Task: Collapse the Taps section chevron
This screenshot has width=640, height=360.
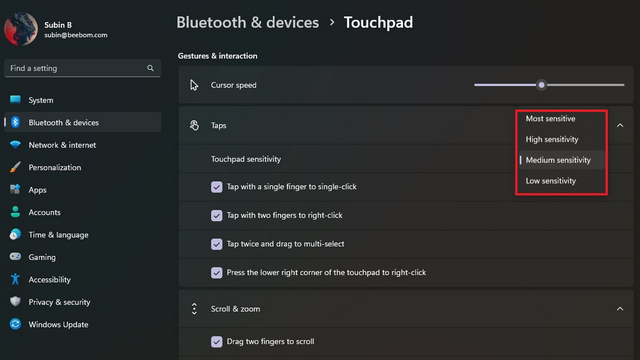Action: tap(620, 125)
